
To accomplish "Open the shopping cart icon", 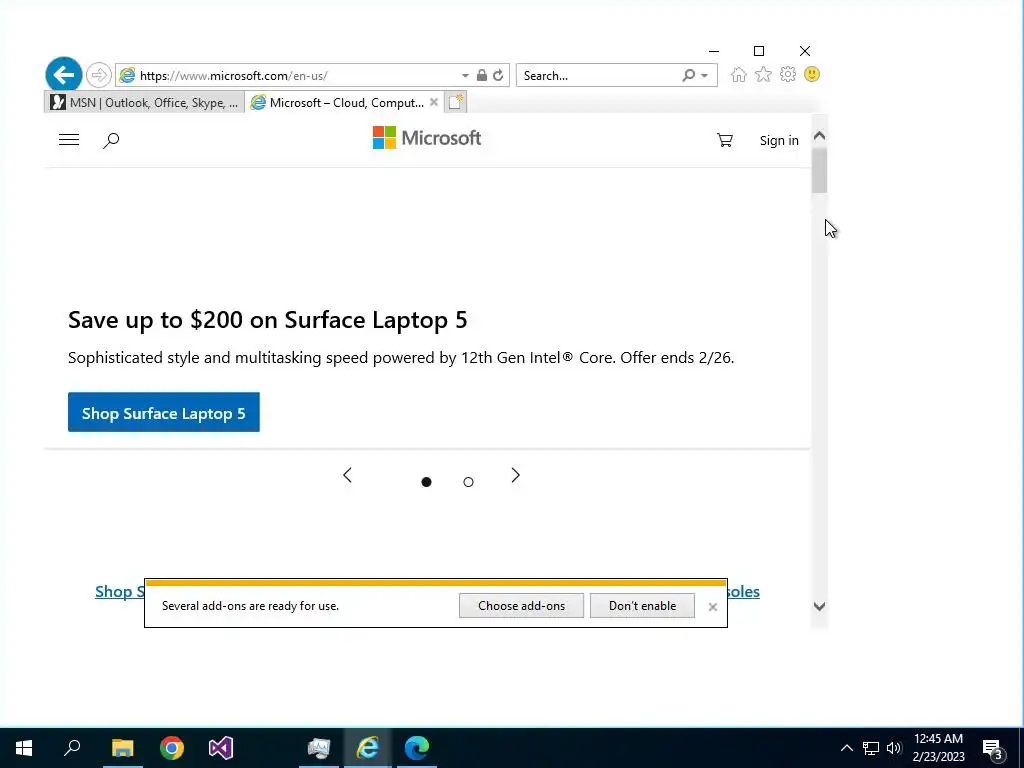I will 725,140.
